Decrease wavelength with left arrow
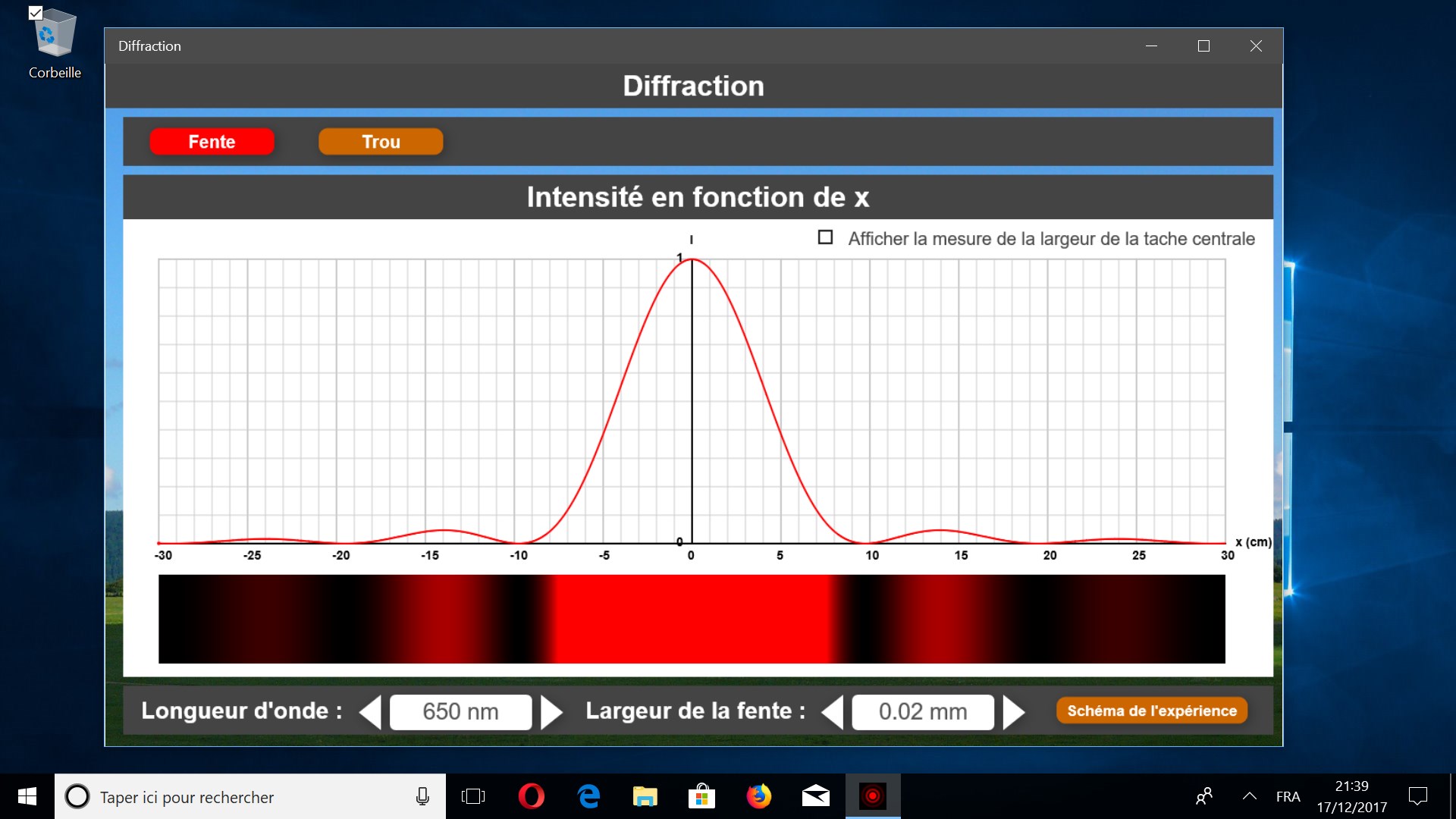Viewport: 1456px width, 819px height. (371, 712)
